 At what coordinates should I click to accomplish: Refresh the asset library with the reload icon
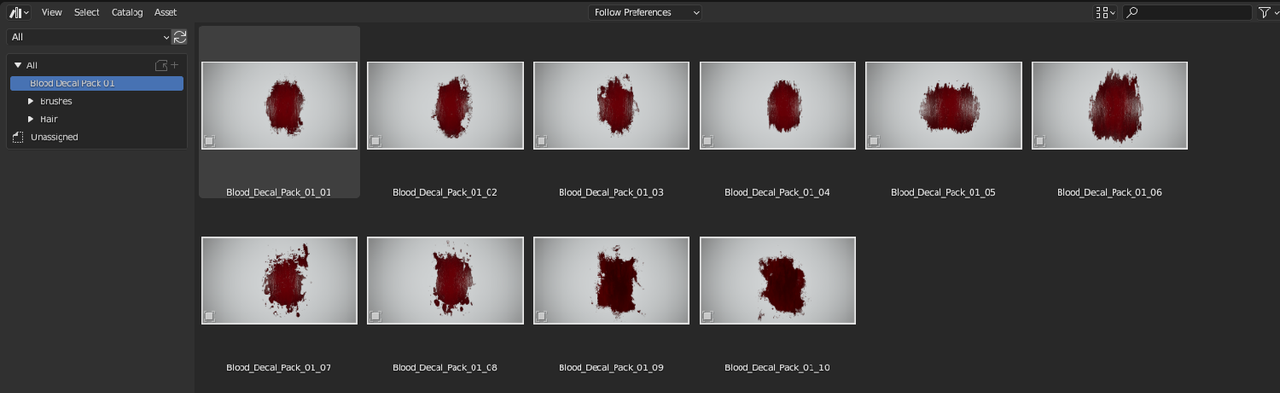(180, 37)
